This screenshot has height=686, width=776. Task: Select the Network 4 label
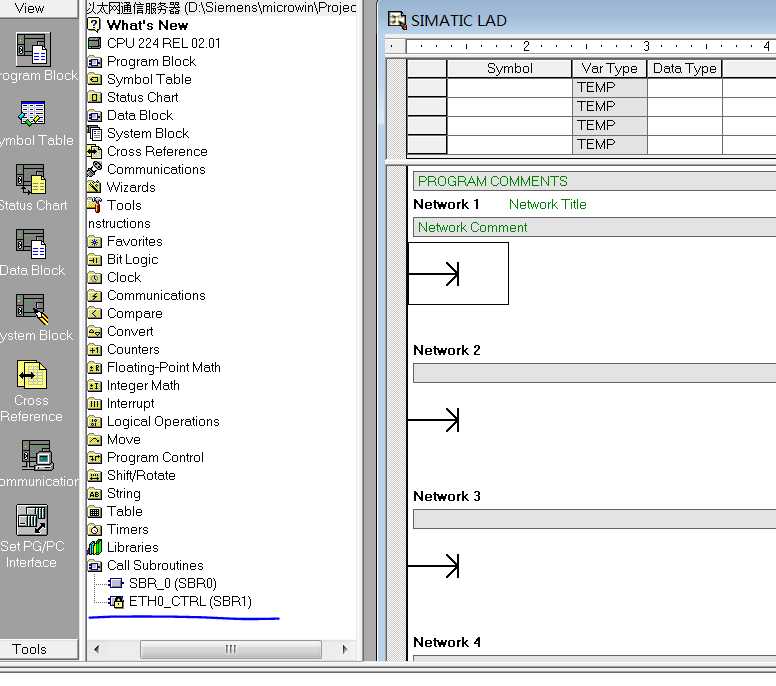(x=447, y=642)
